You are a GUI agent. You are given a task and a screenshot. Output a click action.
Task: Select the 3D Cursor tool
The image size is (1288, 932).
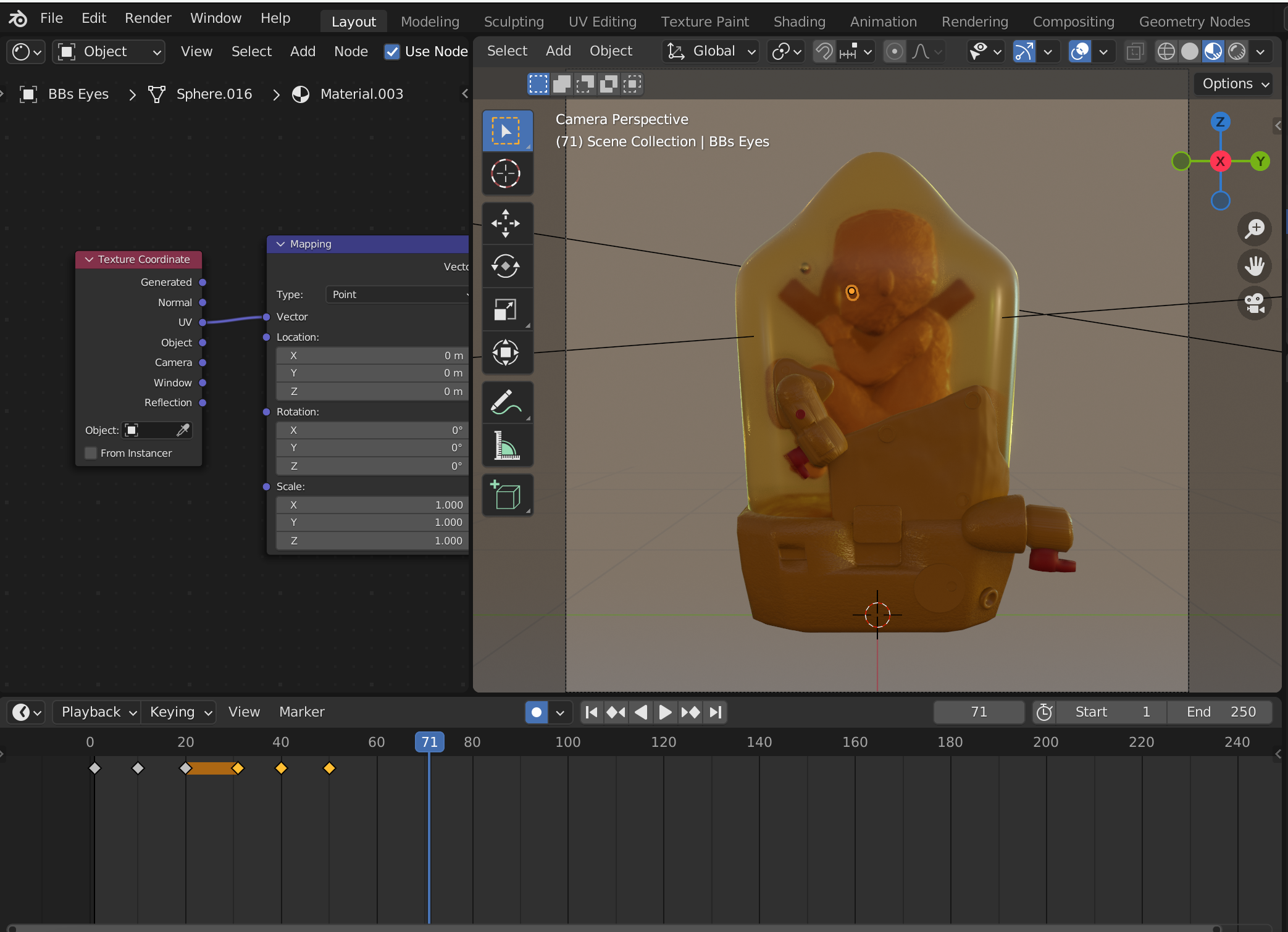point(506,174)
